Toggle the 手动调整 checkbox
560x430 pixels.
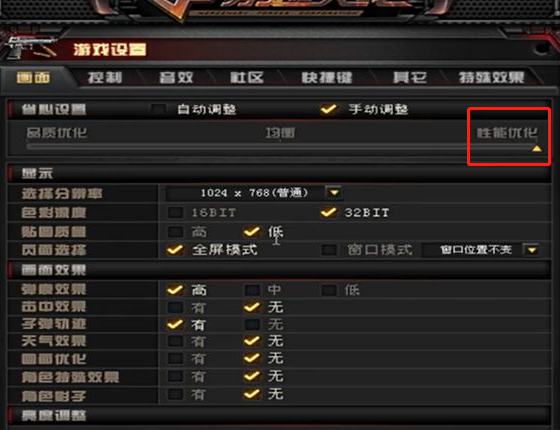click(x=328, y=109)
